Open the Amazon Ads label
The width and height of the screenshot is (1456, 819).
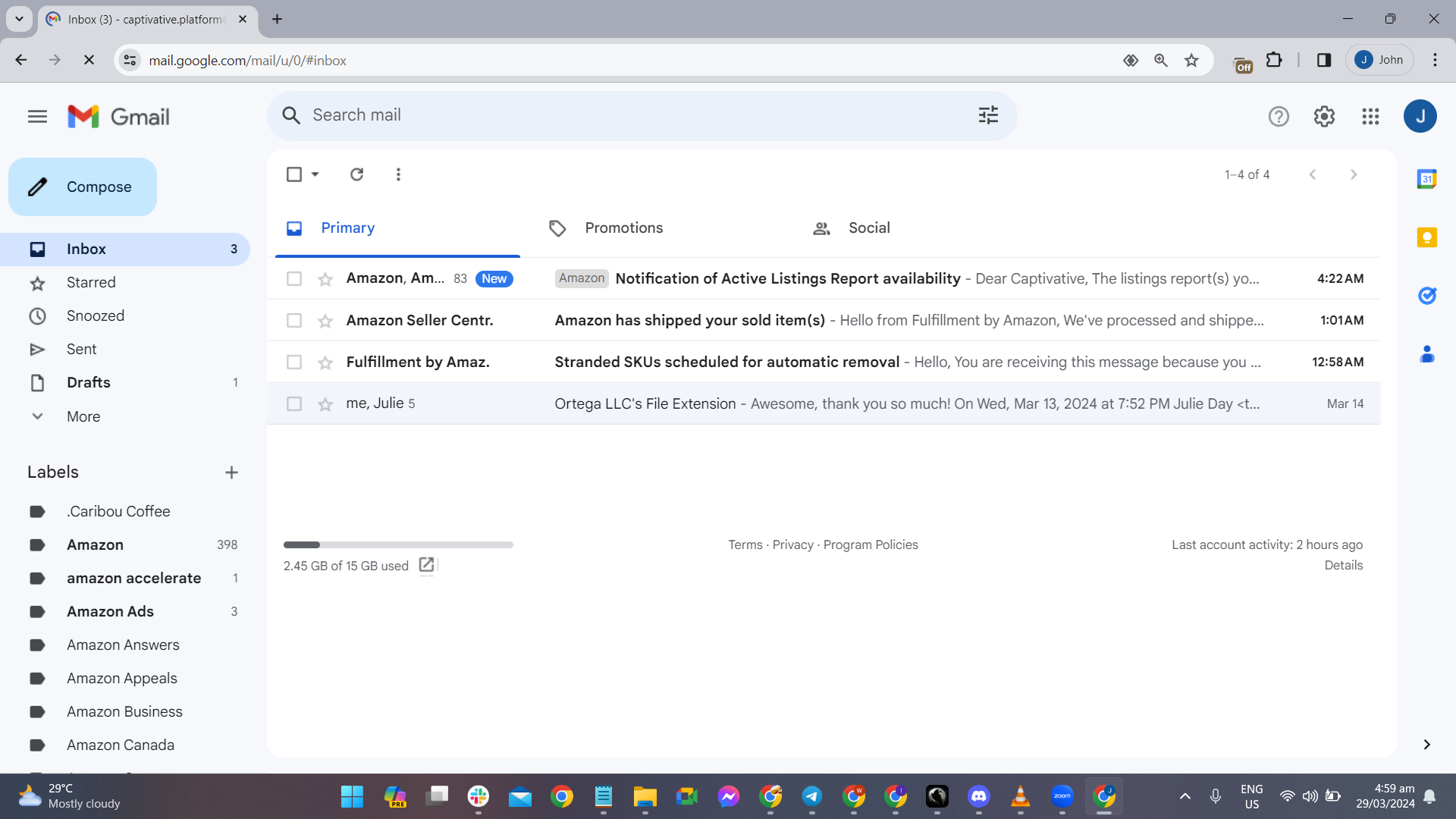(x=125, y=611)
